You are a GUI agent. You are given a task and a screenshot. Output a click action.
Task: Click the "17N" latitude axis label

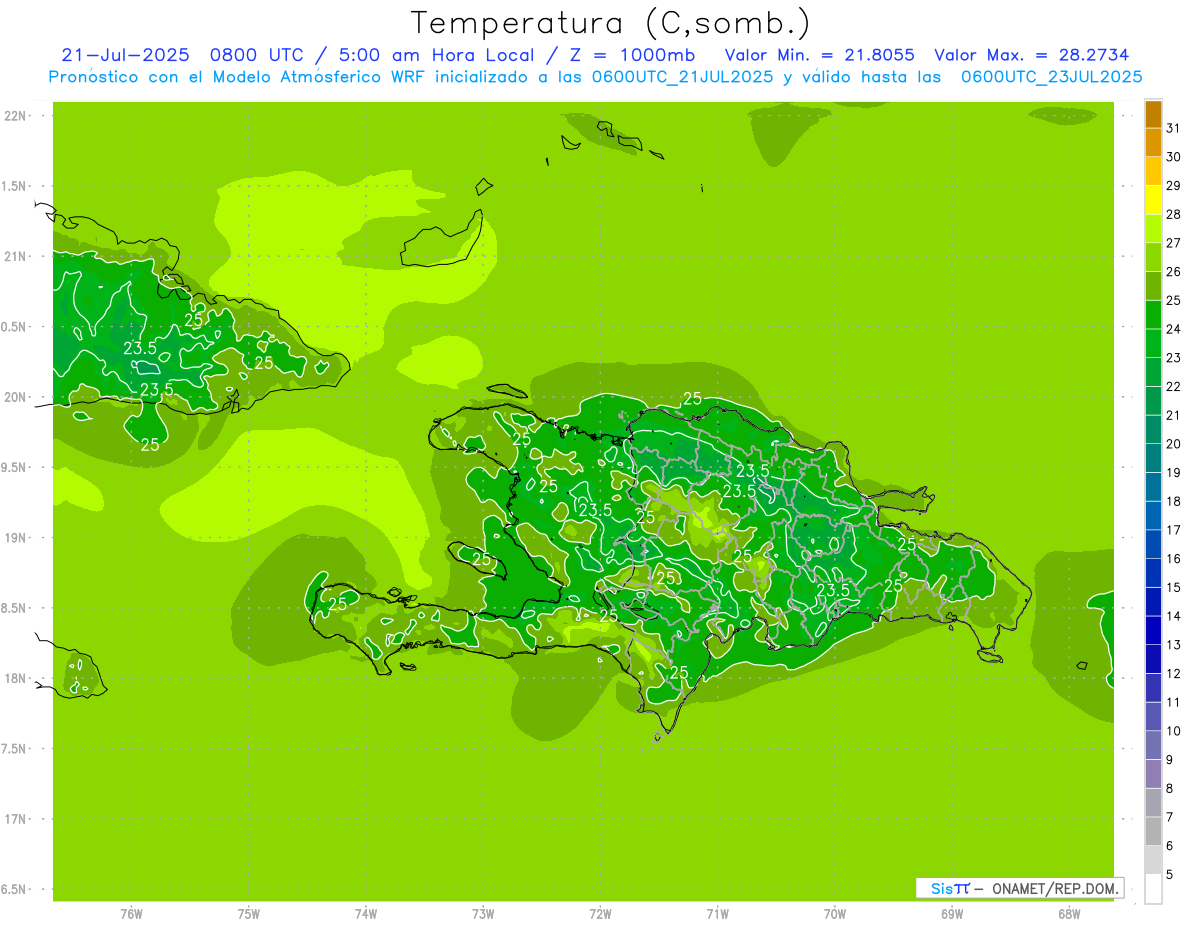click(17, 819)
